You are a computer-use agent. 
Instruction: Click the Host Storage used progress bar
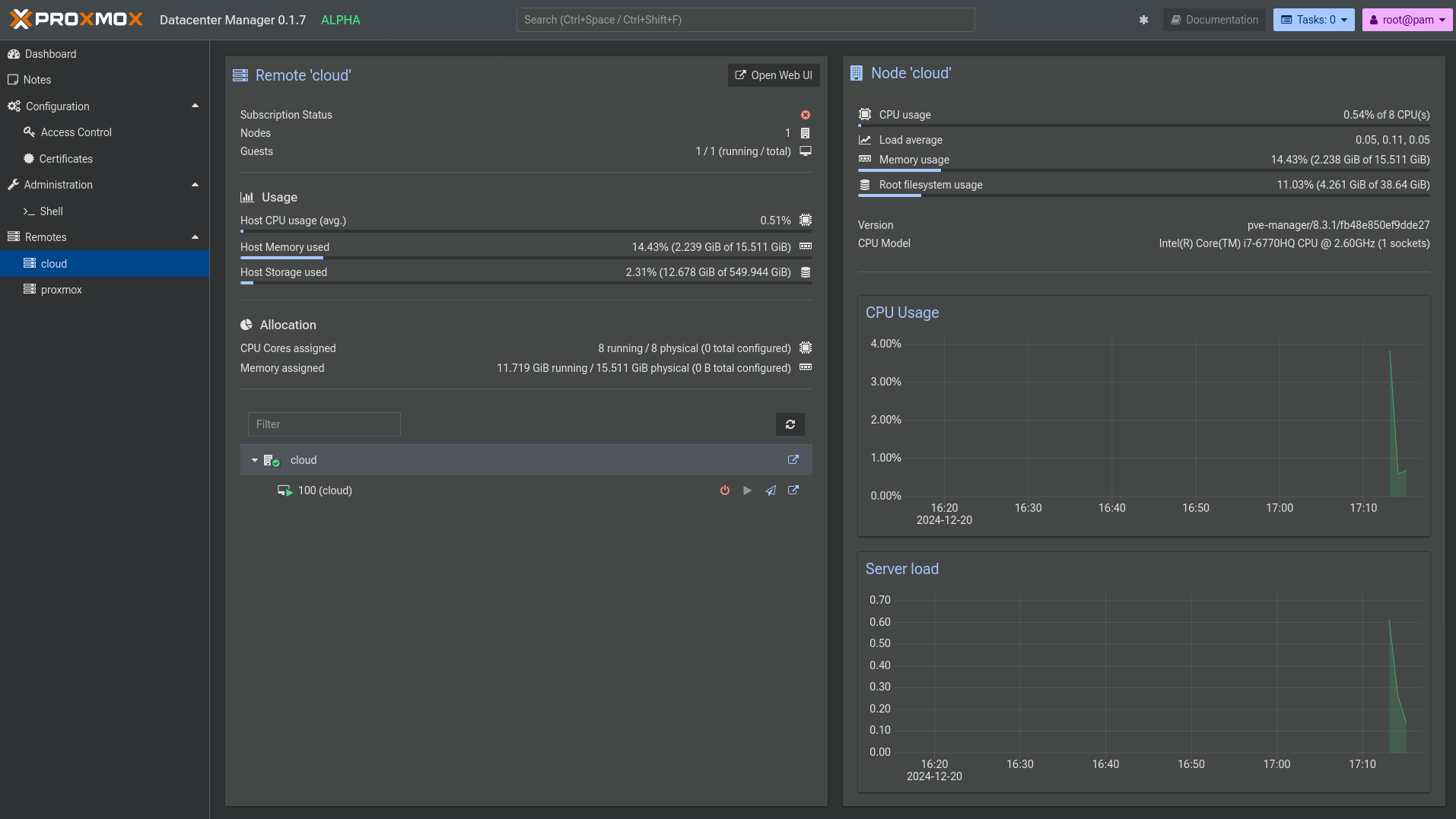526,283
